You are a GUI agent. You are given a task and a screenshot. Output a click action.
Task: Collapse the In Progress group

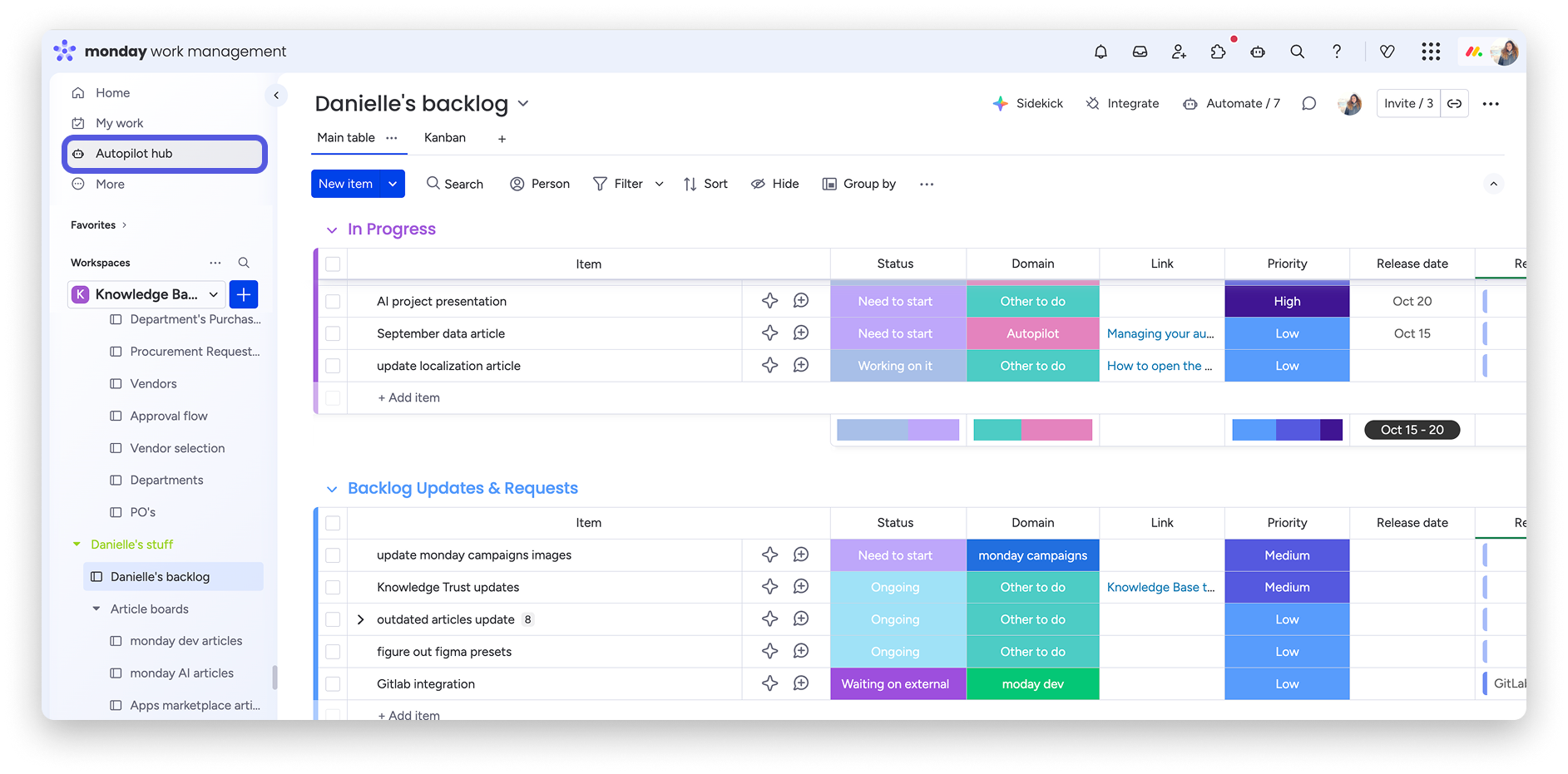[332, 229]
